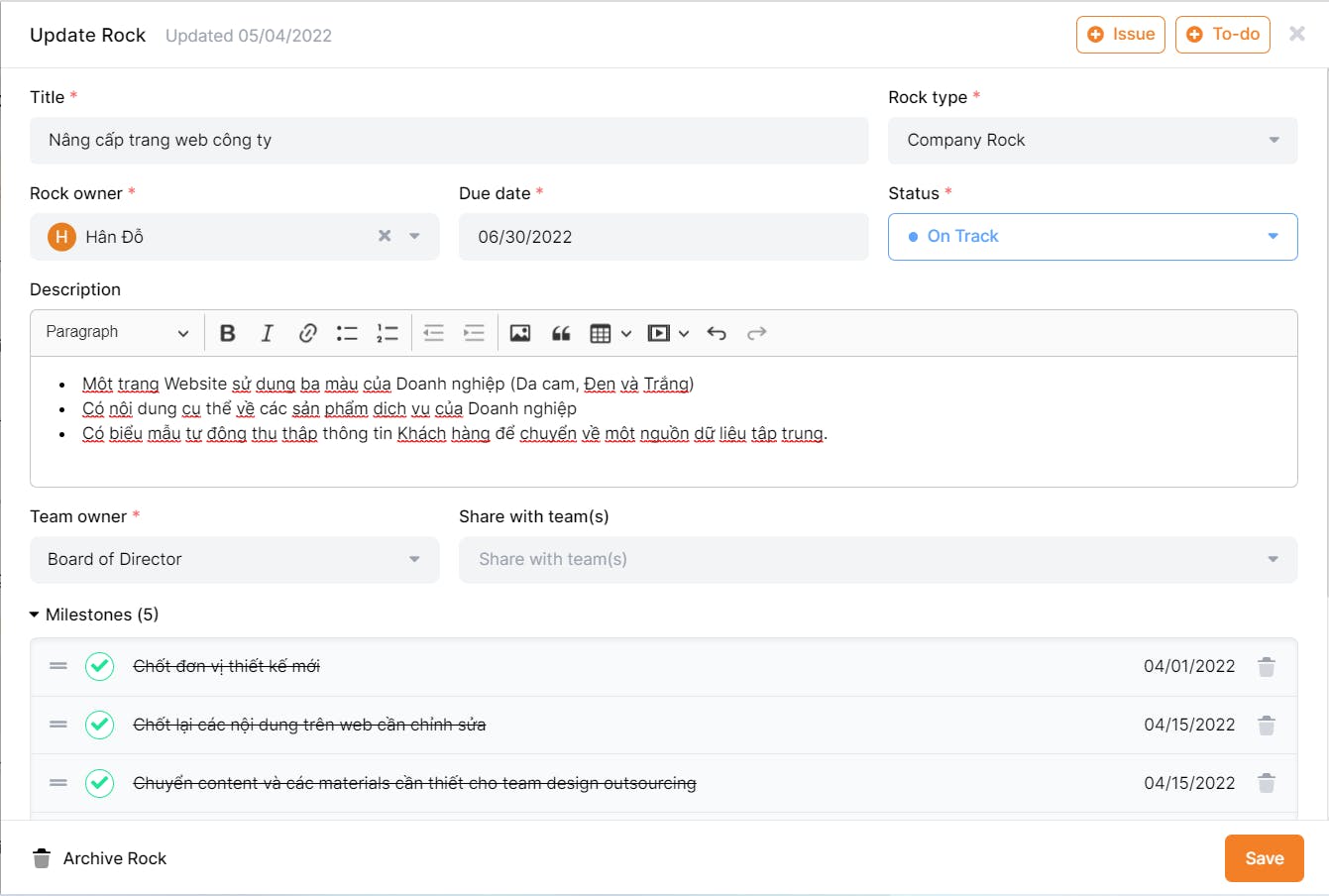Add a new Issue

click(x=1121, y=35)
